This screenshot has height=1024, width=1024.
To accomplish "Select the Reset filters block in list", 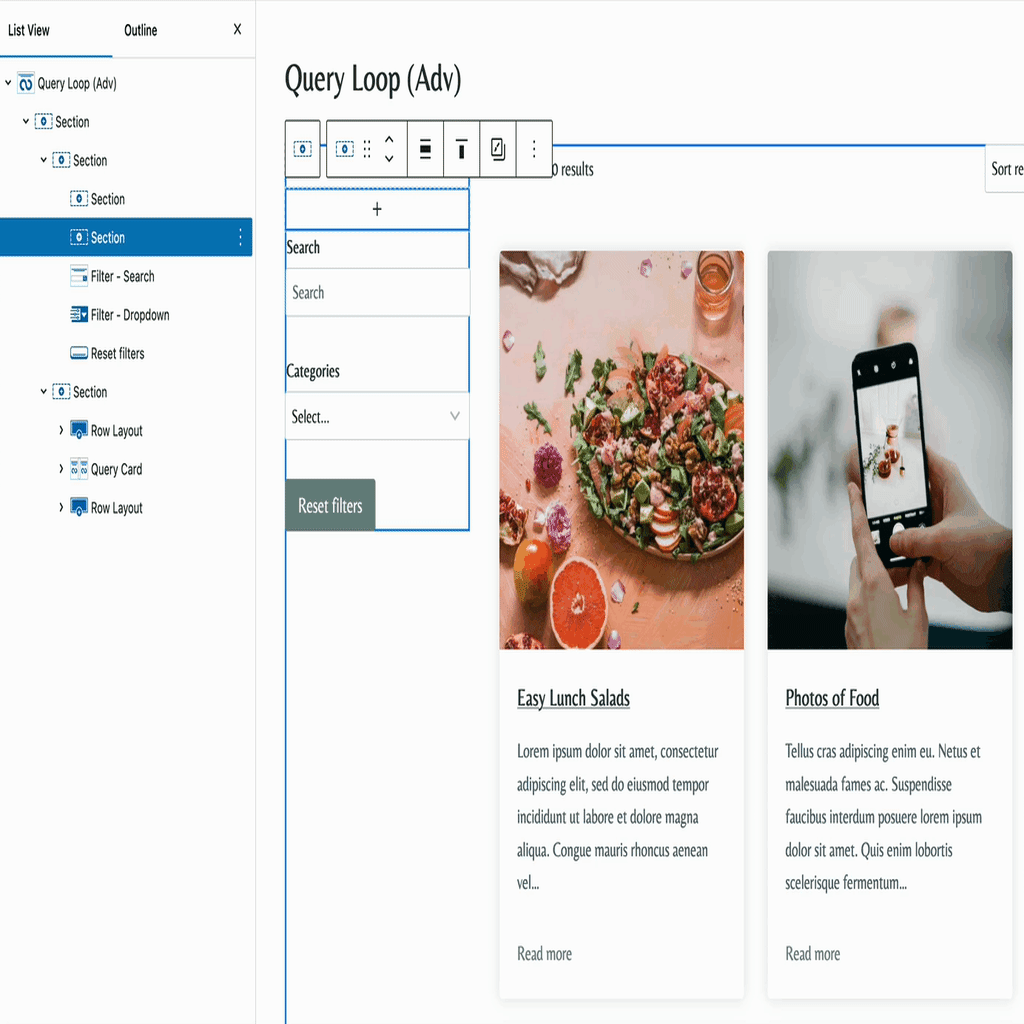I will click(x=118, y=353).
